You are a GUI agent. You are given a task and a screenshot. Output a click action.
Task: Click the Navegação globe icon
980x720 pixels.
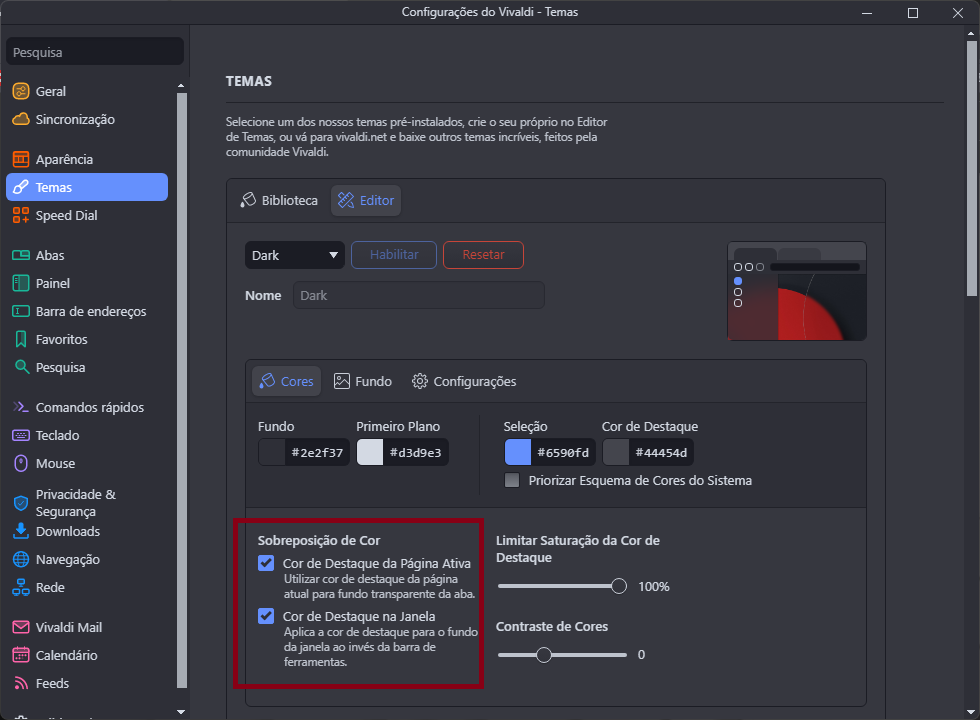(21, 559)
